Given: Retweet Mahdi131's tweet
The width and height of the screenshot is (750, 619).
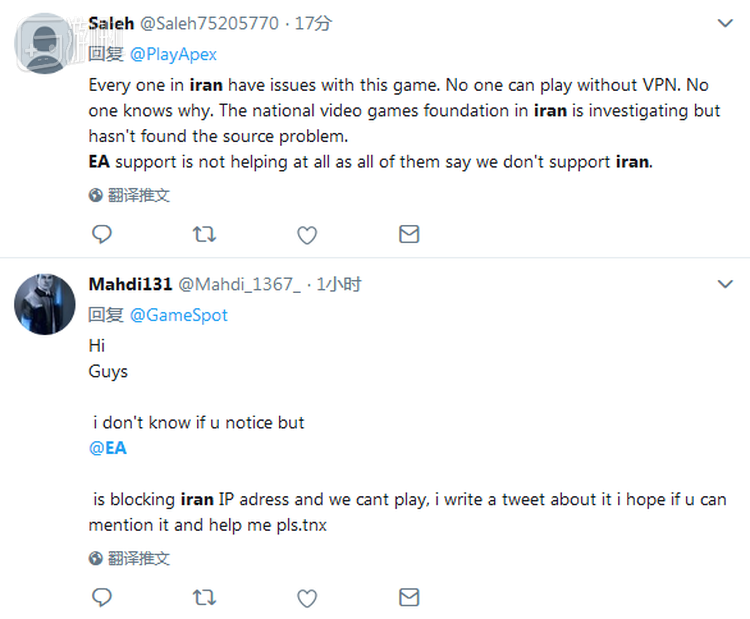Looking at the screenshot, I should pos(204,598).
